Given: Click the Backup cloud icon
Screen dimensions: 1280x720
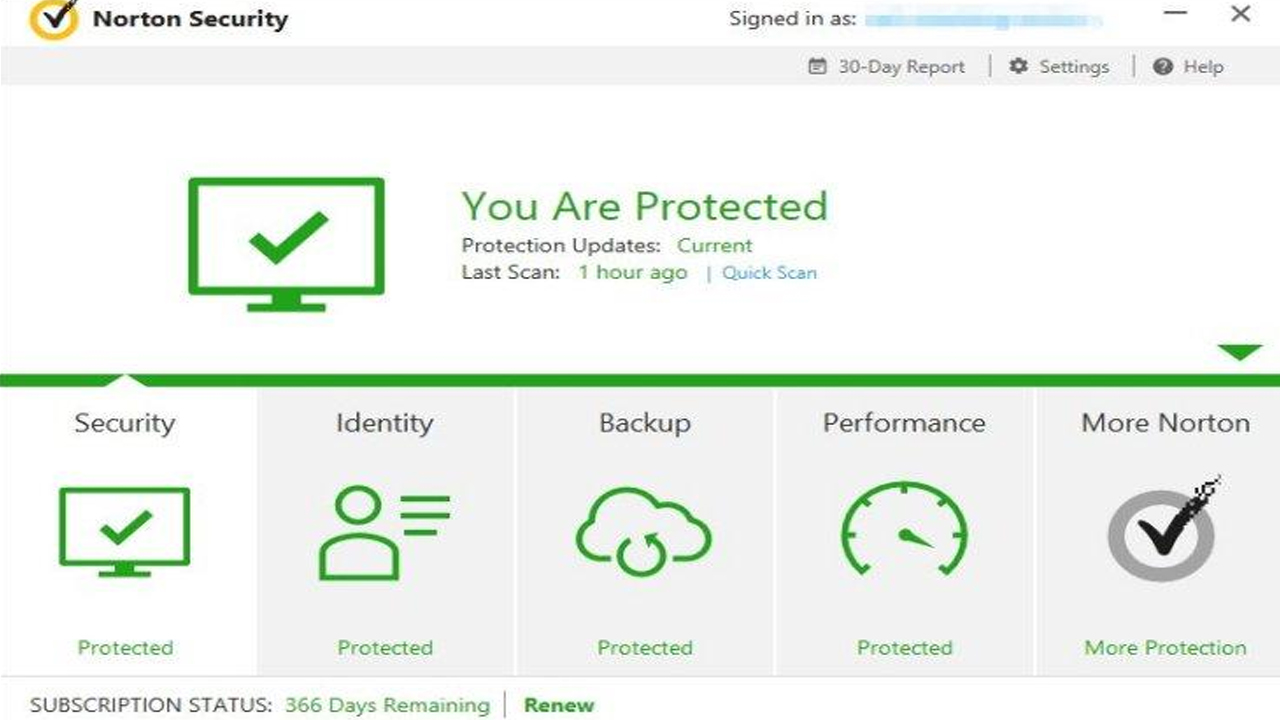Looking at the screenshot, I should pos(644,531).
